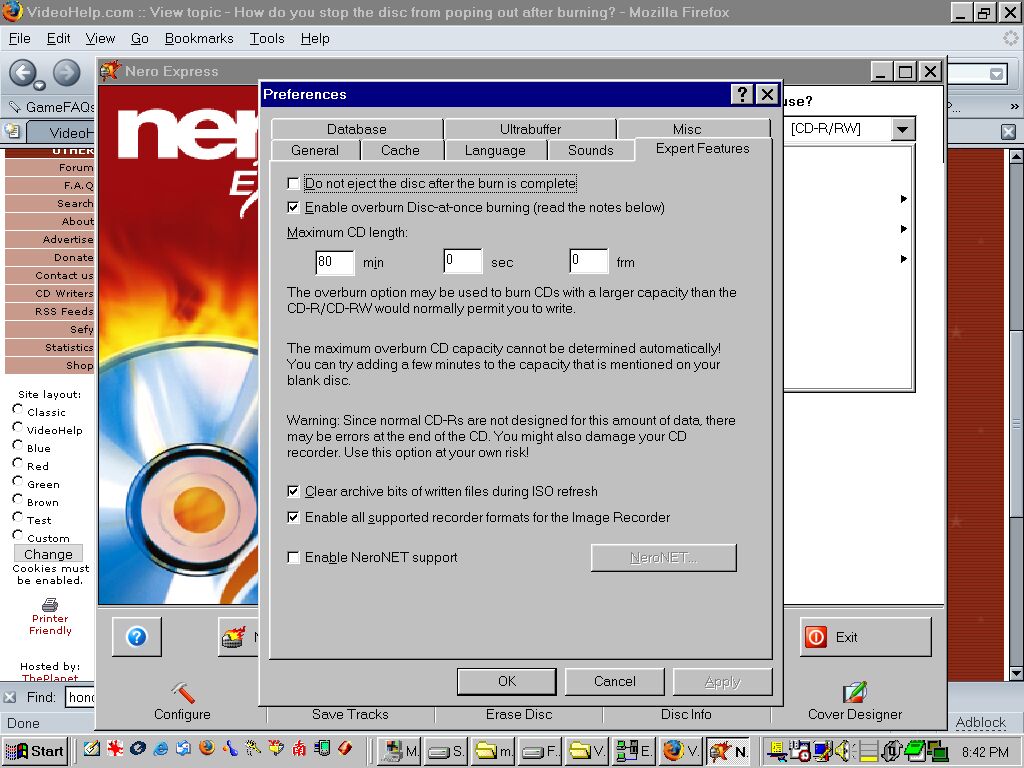Viewport: 1024px width, 768px height.
Task: Open the Firefox search box dropdown
Action: pos(996,74)
